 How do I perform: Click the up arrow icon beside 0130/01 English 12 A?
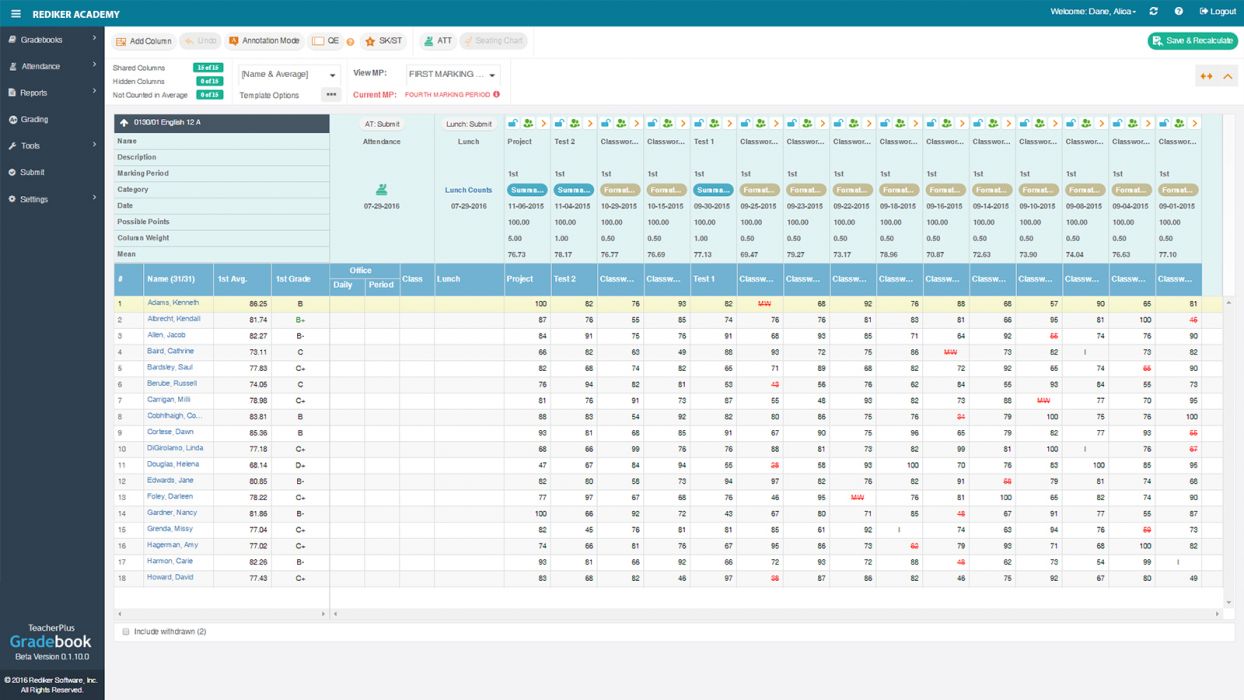pos(124,122)
